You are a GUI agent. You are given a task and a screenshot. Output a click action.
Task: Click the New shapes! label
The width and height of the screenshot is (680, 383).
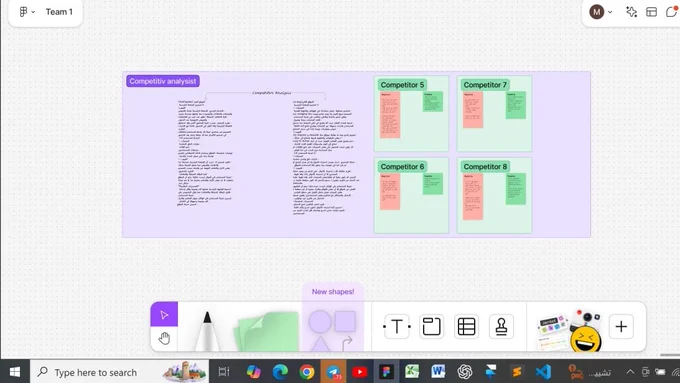pos(333,291)
